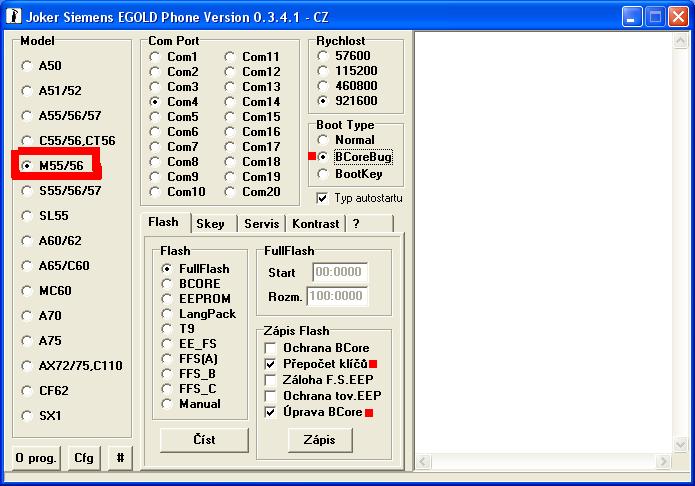Select Com20 port
Viewport: 695px width, 486px height.
click(x=230, y=192)
